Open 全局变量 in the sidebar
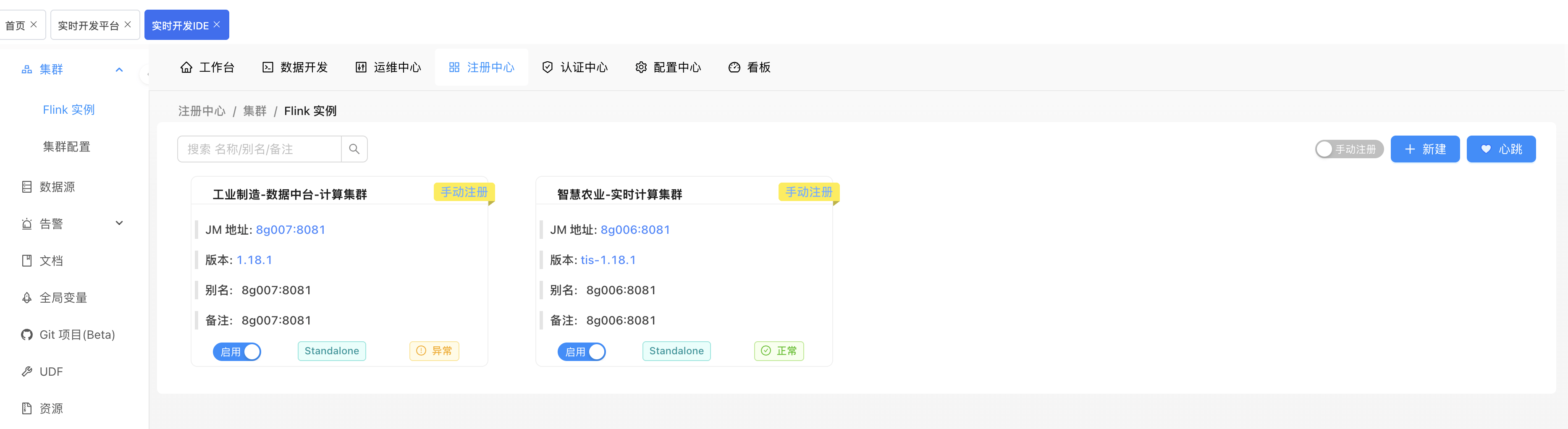This screenshot has width=1568, height=429. click(x=63, y=298)
